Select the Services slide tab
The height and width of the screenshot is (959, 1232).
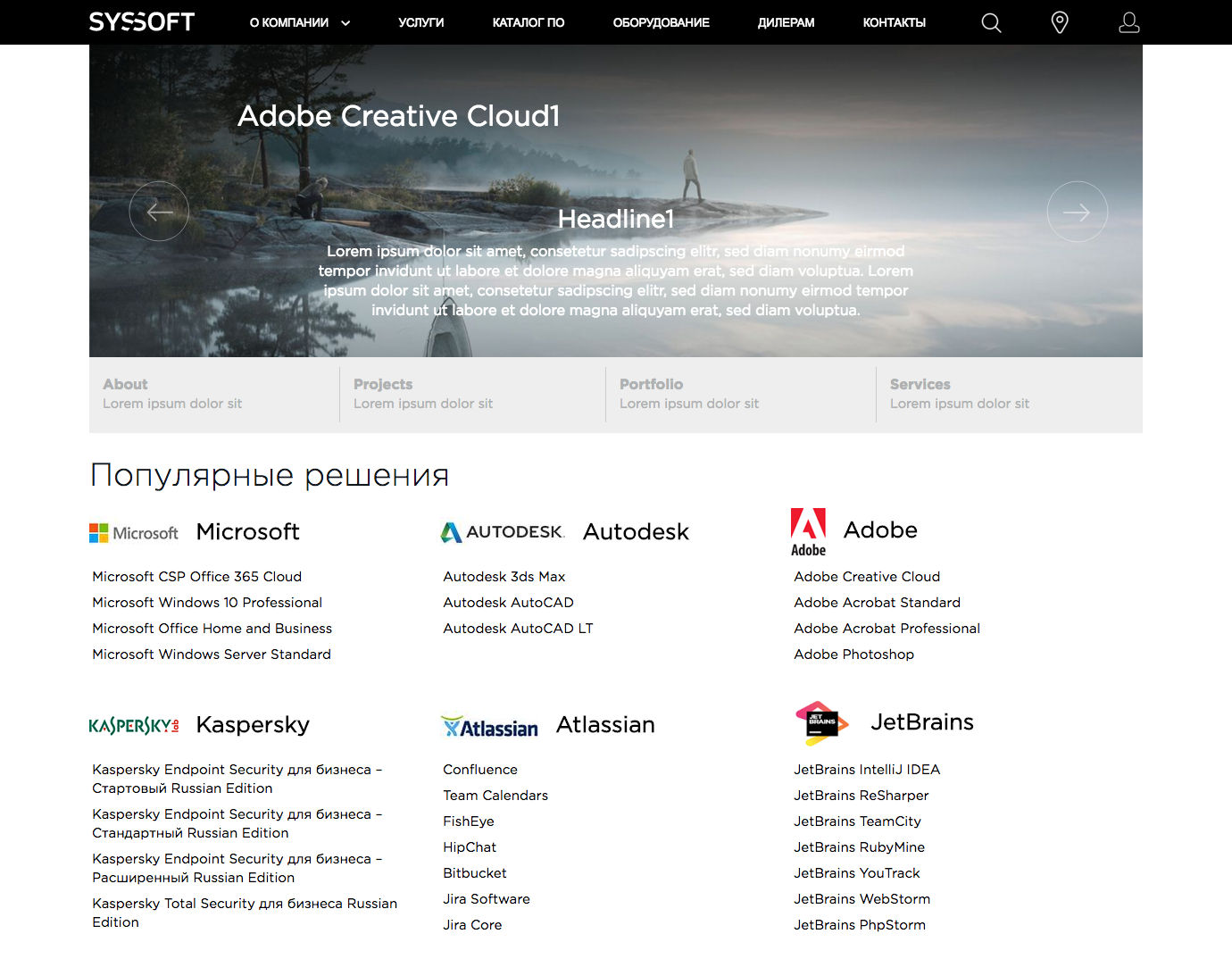(1009, 394)
